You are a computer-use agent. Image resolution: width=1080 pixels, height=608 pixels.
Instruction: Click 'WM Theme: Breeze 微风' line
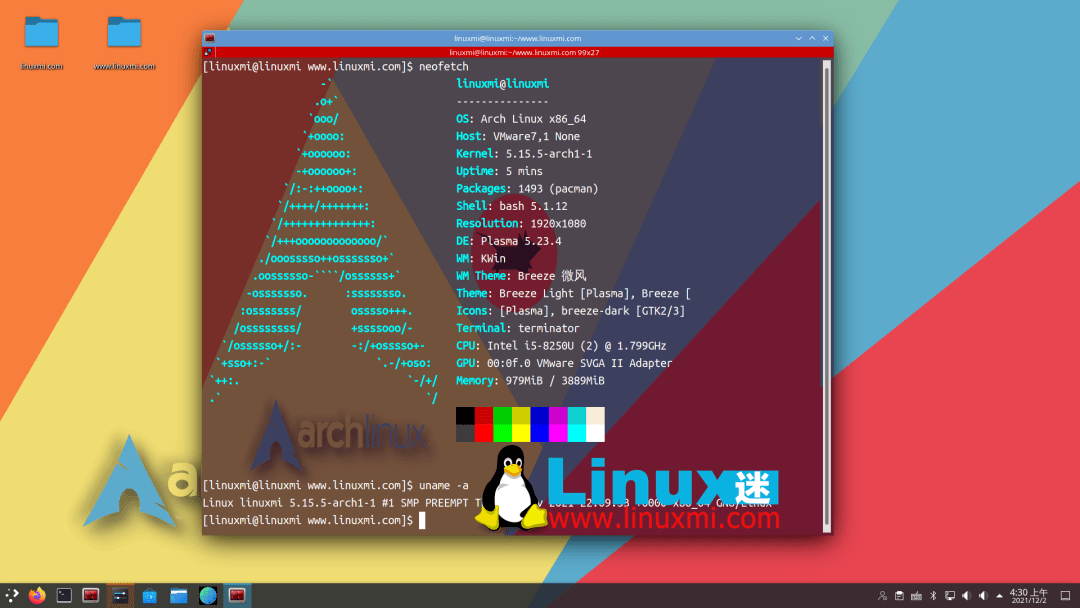(x=521, y=276)
